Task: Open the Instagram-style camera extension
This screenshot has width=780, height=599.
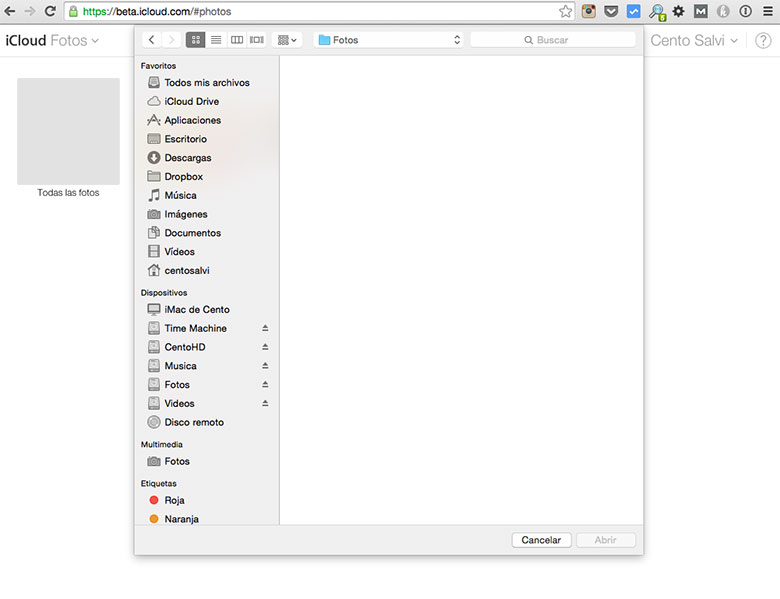Action: point(588,11)
